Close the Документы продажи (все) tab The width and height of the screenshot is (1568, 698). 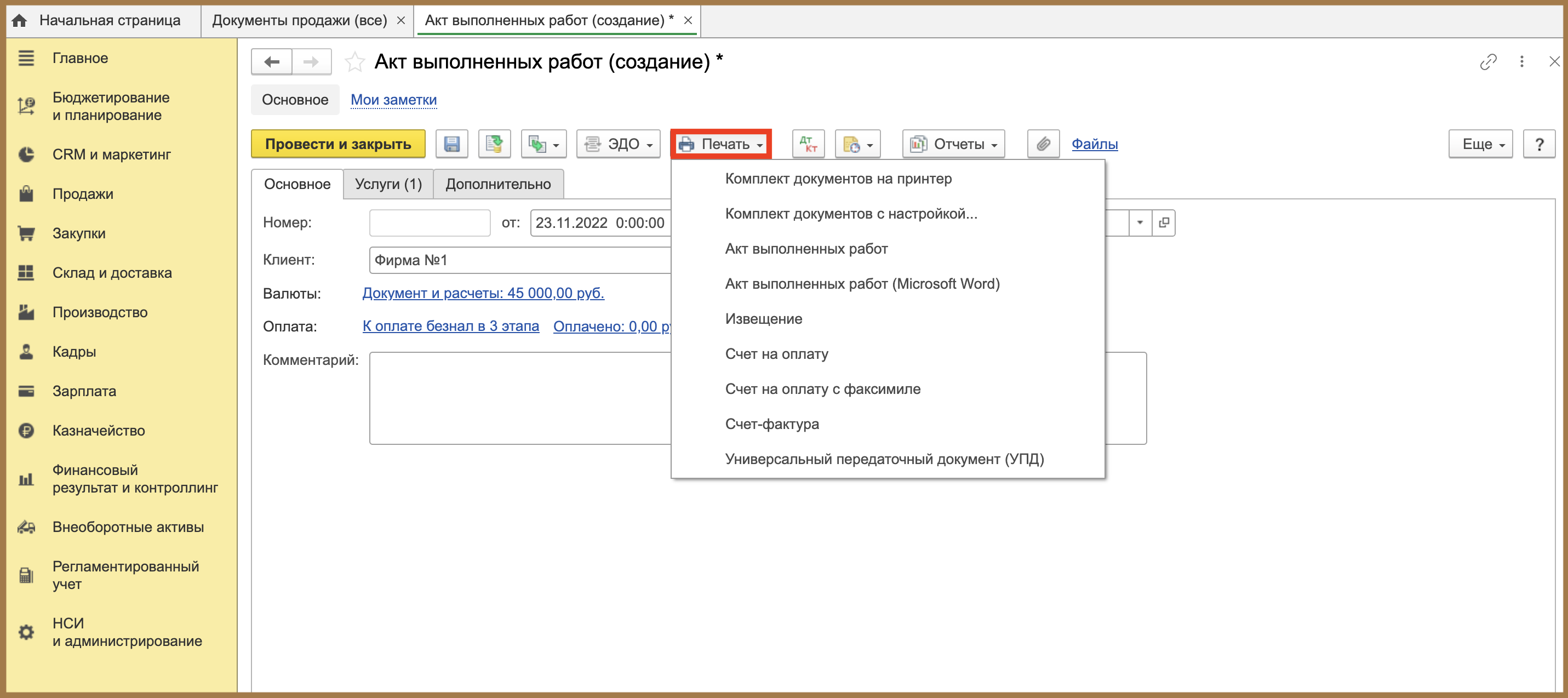[400, 21]
